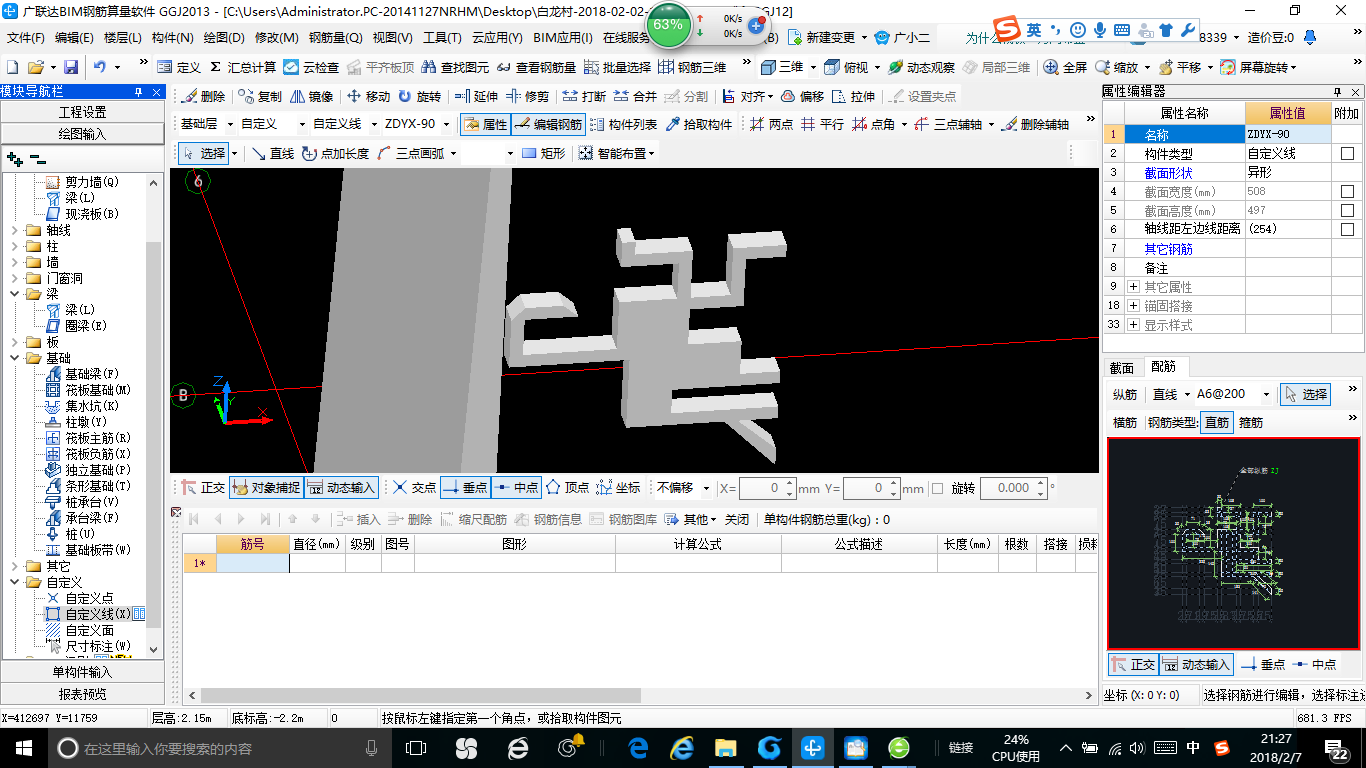Open 构件列表 component list
The width and height of the screenshot is (1366, 768).
pyautogui.click(x=624, y=125)
